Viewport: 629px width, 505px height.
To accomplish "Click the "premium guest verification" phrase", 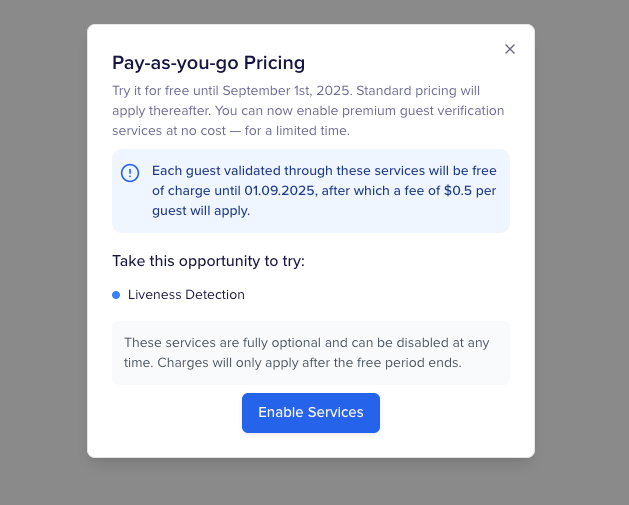I will (420, 111).
